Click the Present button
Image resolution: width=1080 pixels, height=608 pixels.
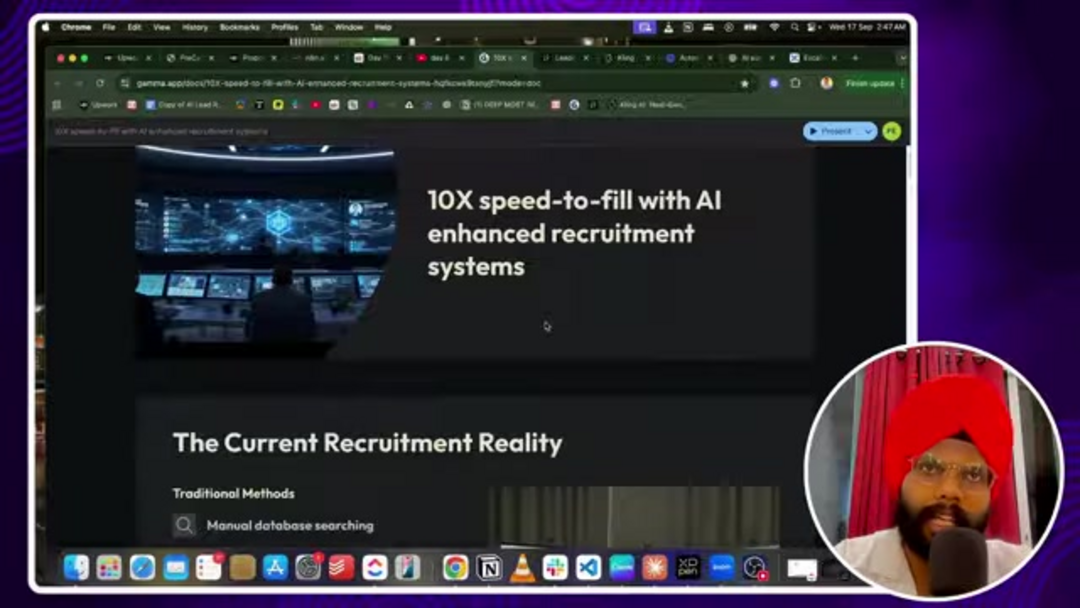click(x=834, y=131)
